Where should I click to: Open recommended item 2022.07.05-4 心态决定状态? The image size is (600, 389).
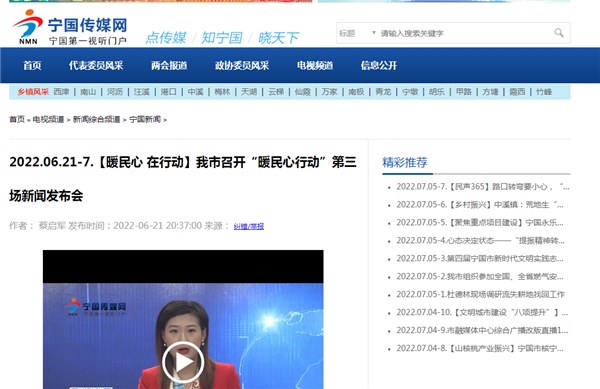click(481, 241)
